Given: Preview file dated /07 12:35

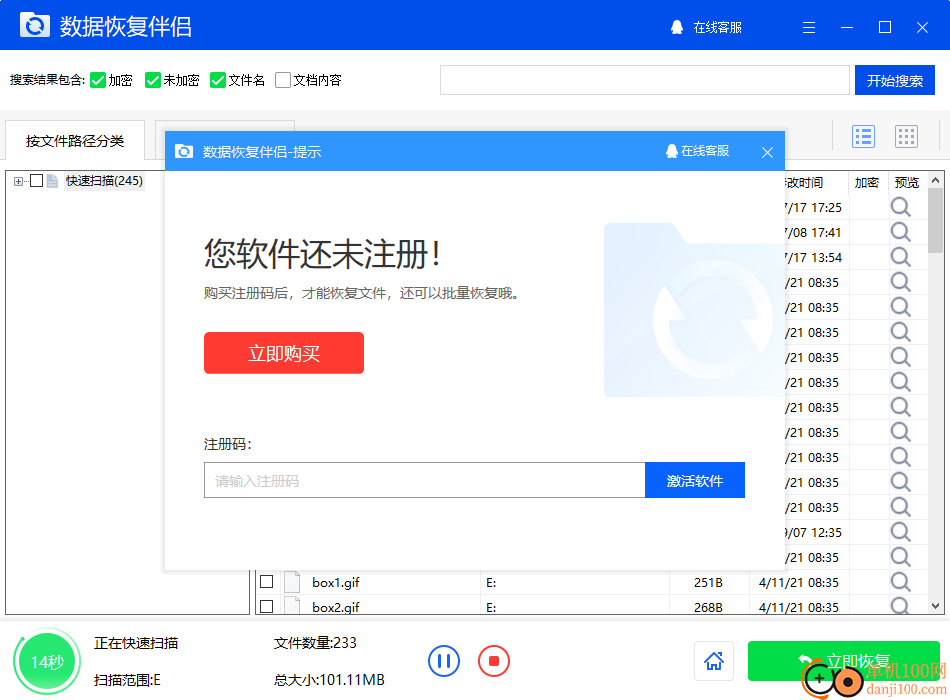Looking at the screenshot, I should (900, 532).
